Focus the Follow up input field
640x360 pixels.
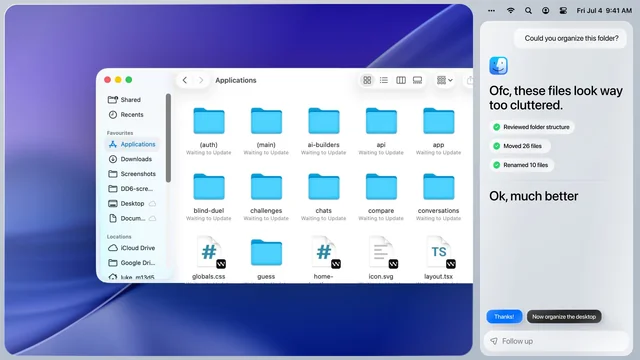pos(556,341)
